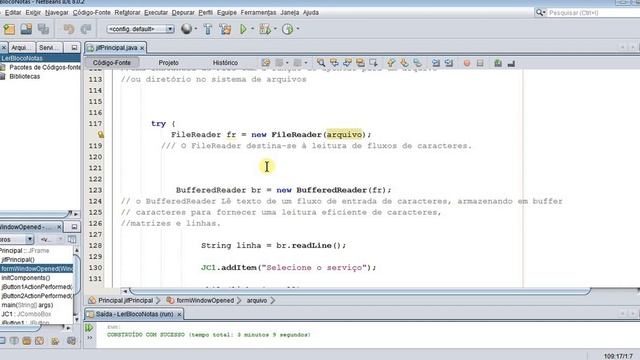This screenshot has width=640, height=360.
Task: Click the Debug Project icon
Action: tap(265, 29)
